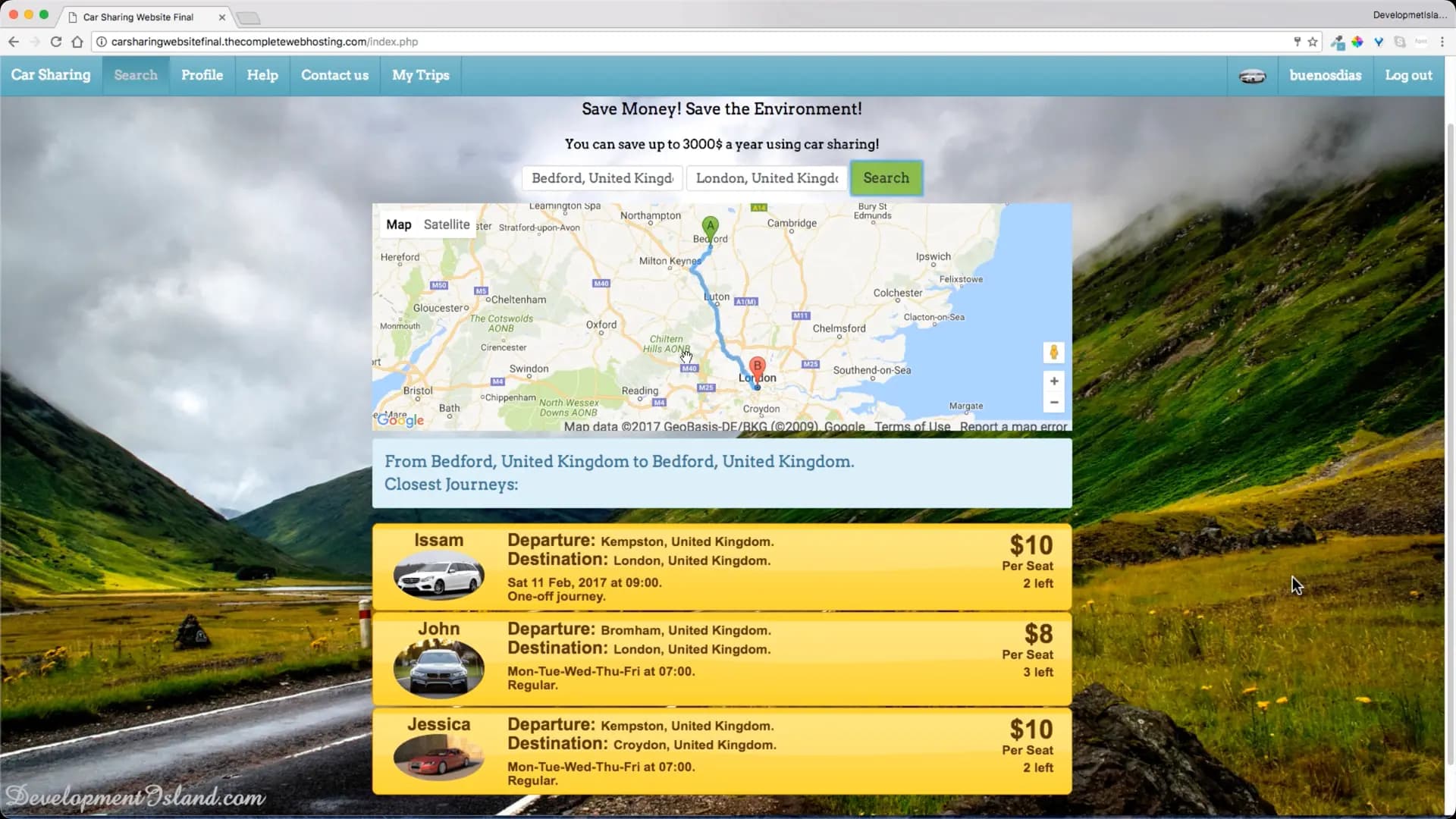1456x819 pixels.
Task: Select Issam's white car thumbnail
Action: pos(438,576)
